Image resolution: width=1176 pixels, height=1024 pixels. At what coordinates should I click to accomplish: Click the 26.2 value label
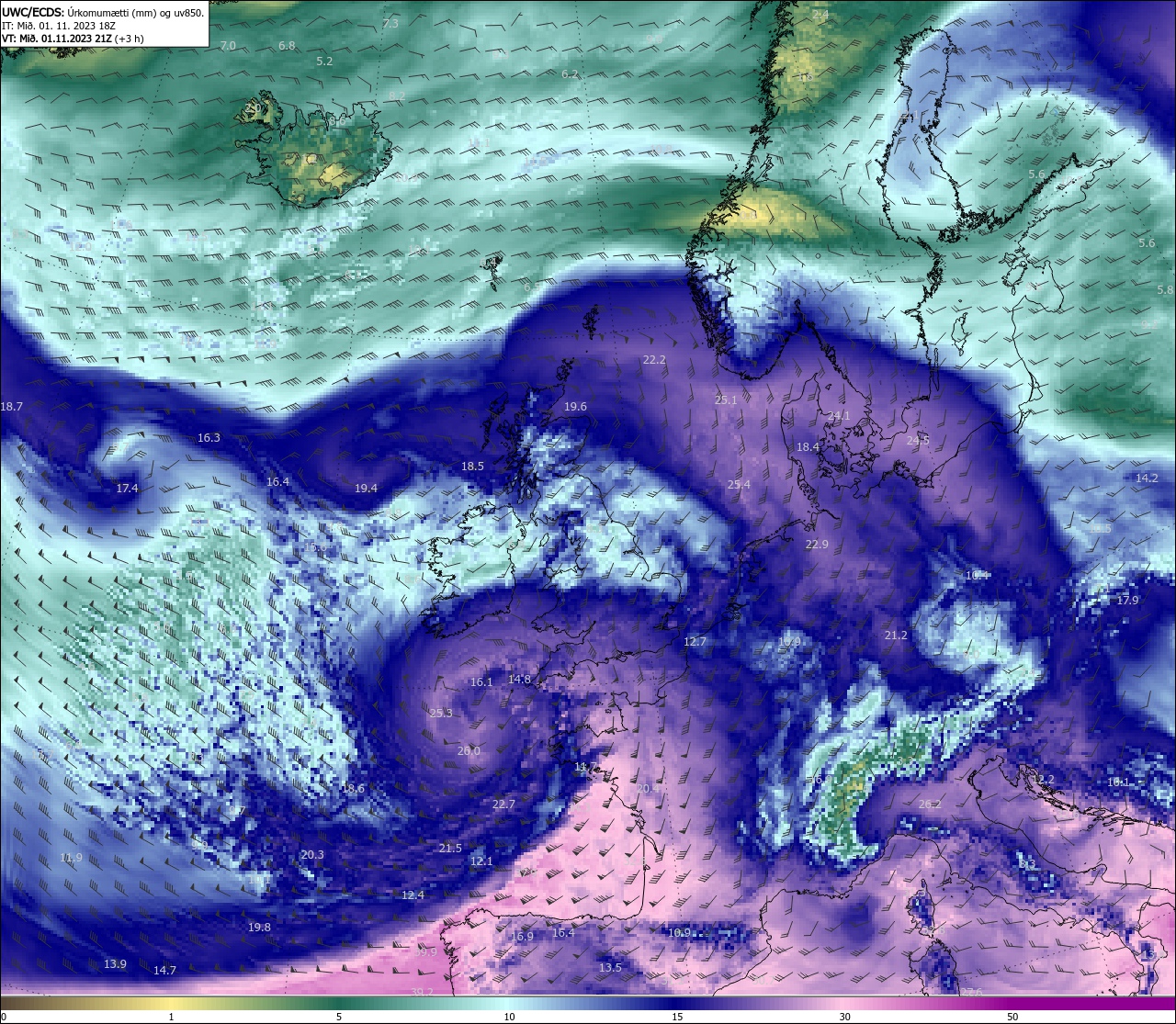pyautogui.click(x=930, y=805)
